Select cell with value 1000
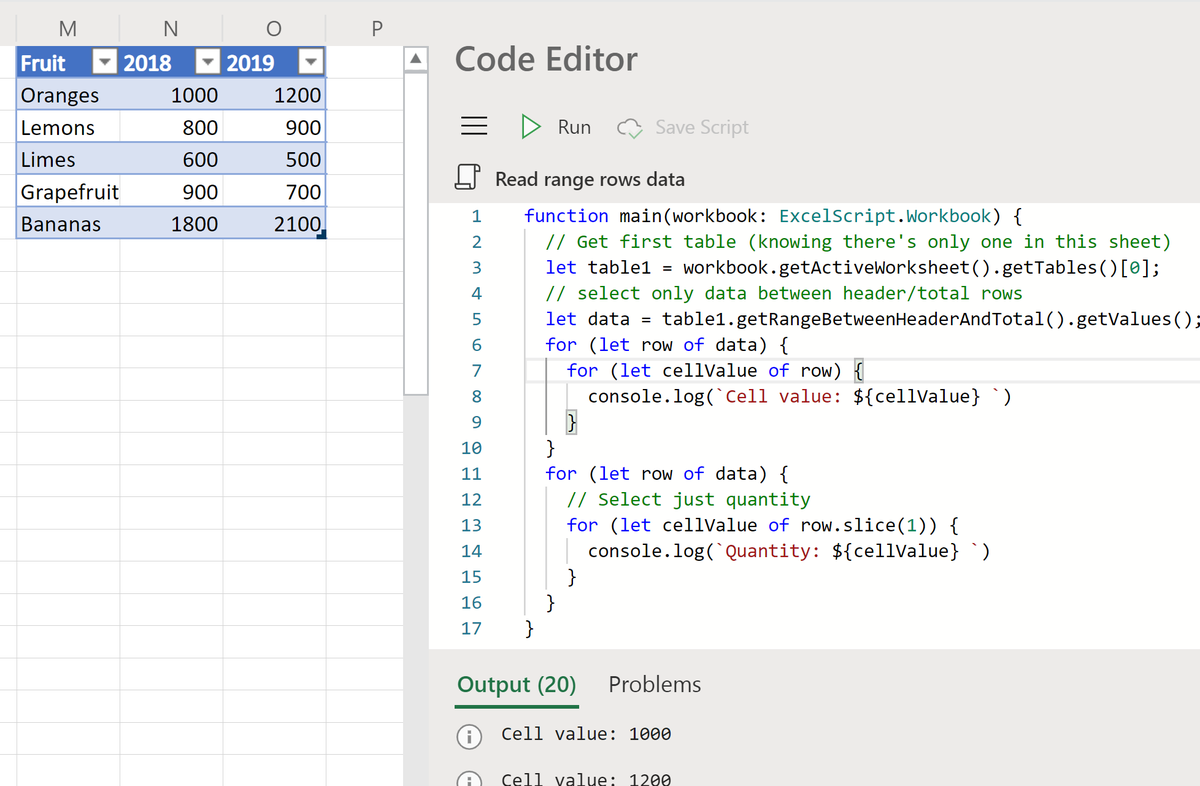 171,95
